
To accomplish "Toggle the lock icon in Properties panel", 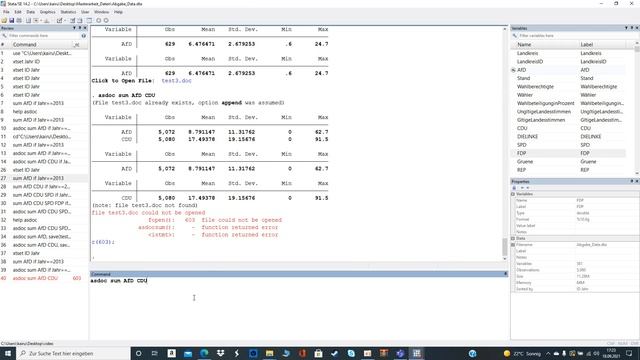I will click(x=514, y=188).
